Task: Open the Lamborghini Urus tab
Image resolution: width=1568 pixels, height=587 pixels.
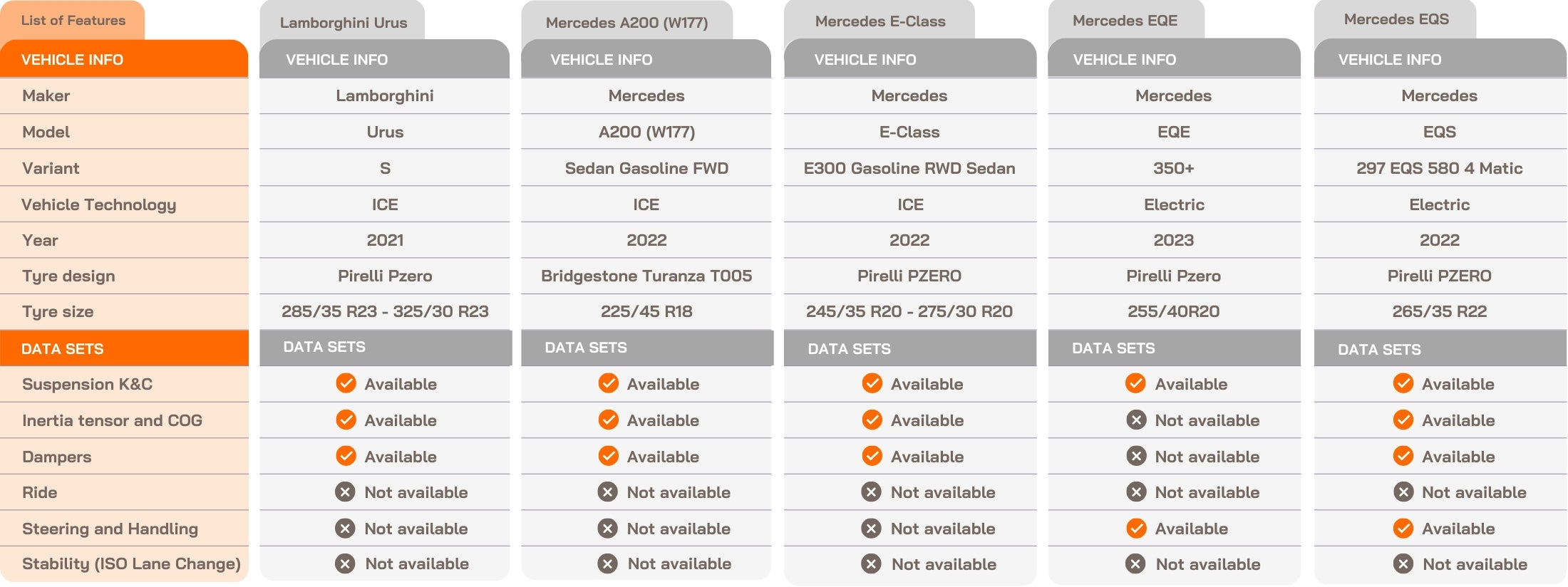Action: click(x=343, y=22)
